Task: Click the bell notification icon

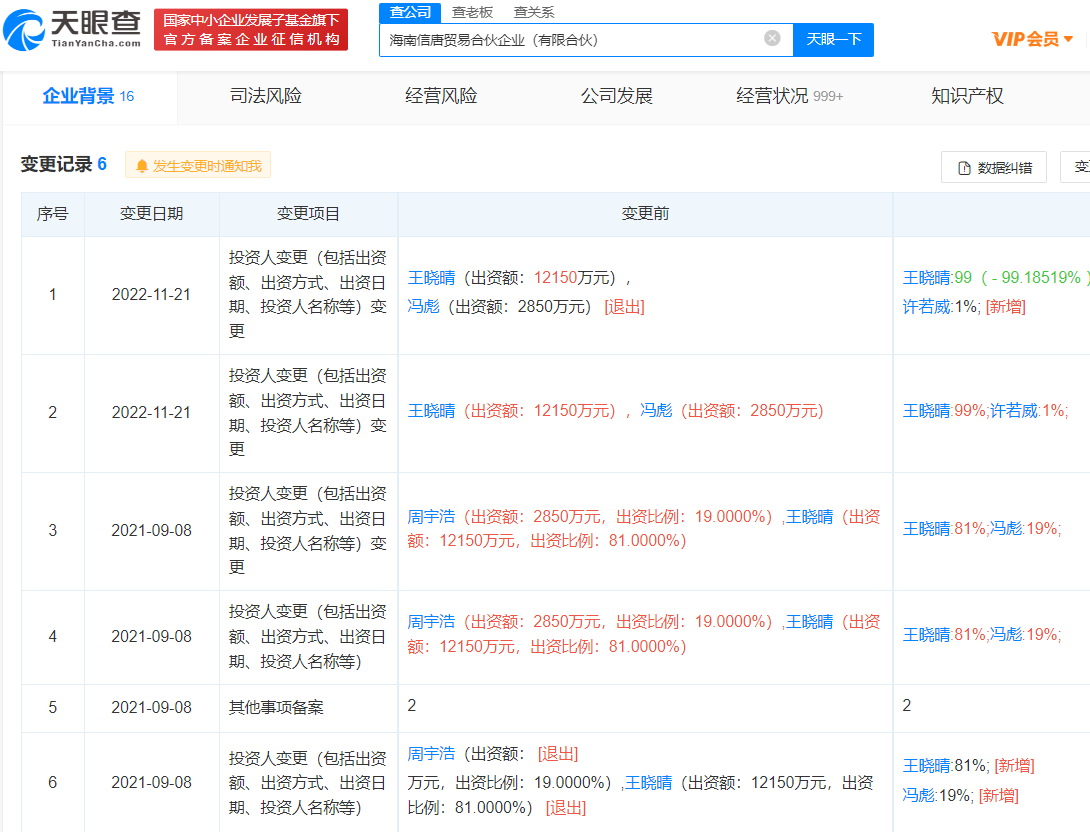Action: click(x=141, y=166)
